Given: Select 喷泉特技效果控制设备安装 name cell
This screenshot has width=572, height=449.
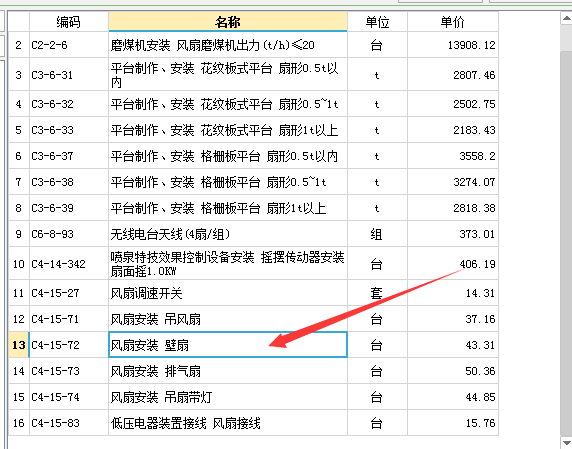Looking at the screenshot, I should 228,263.
